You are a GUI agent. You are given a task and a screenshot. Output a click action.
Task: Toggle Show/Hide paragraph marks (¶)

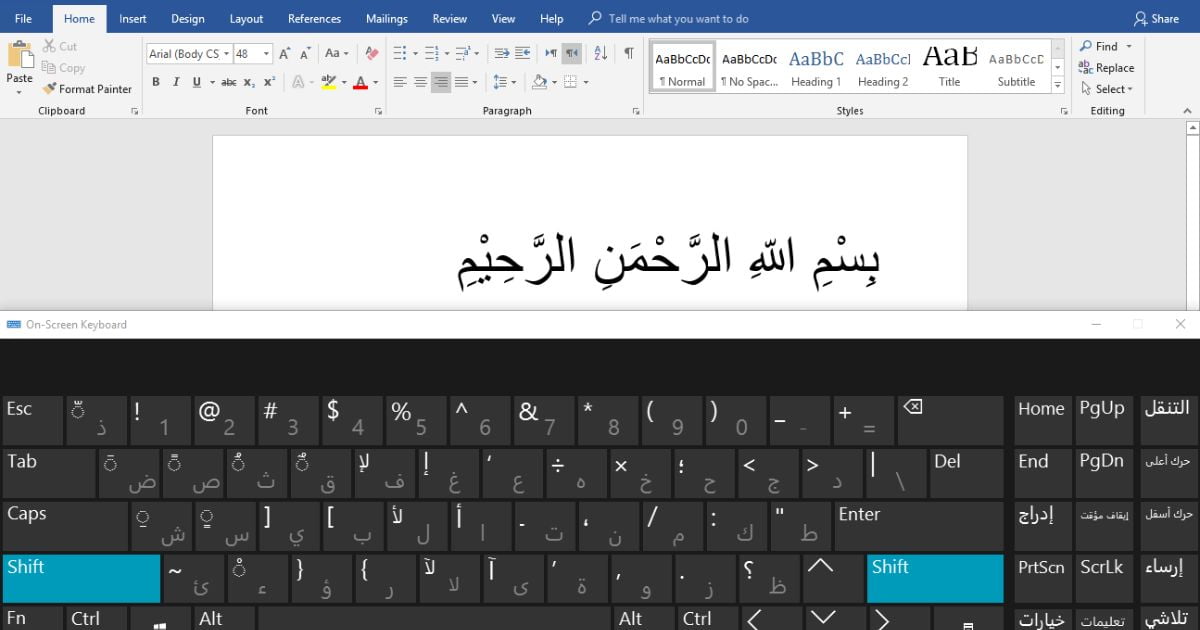pos(628,53)
